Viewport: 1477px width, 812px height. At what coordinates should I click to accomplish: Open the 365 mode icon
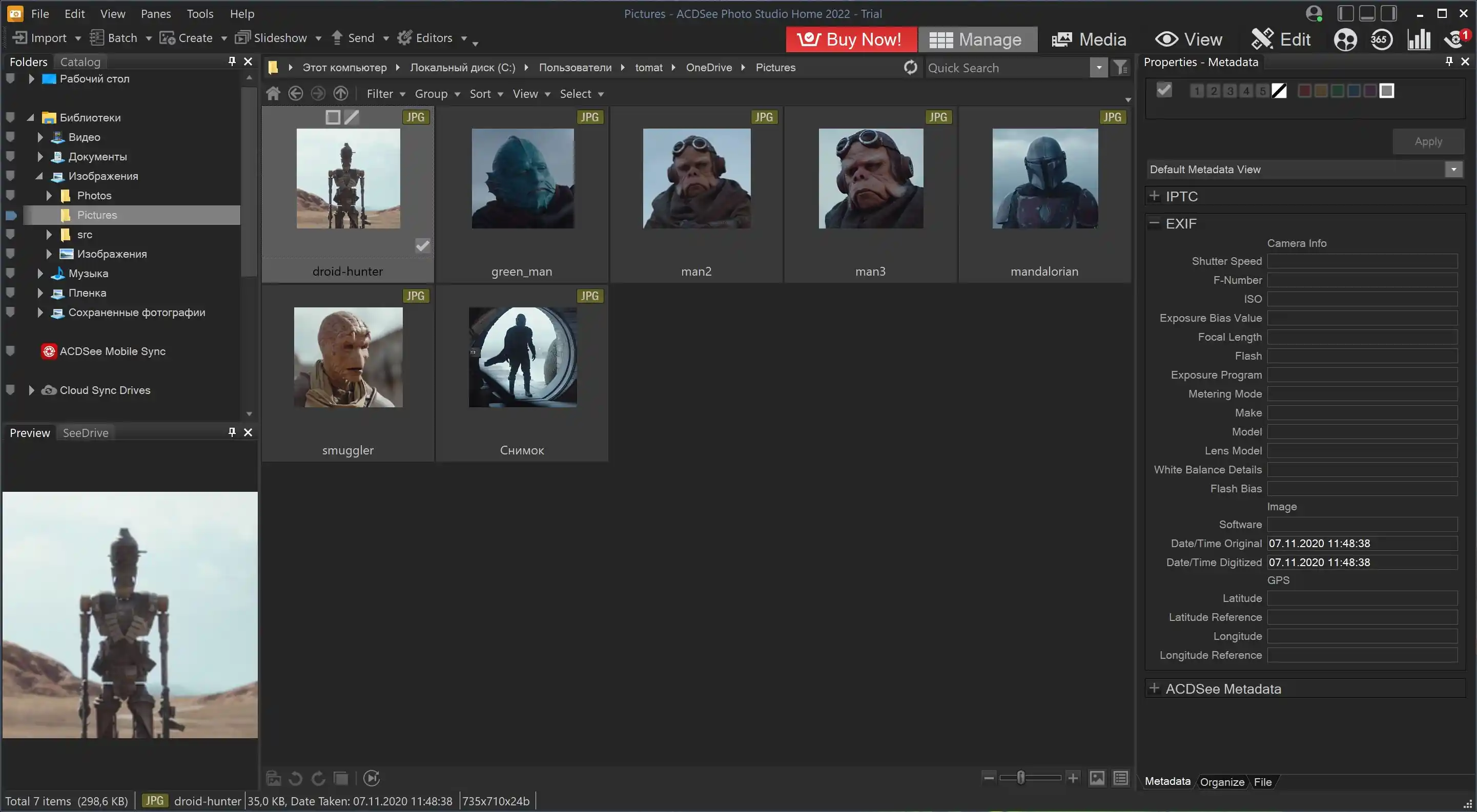pyautogui.click(x=1381, y=39)
